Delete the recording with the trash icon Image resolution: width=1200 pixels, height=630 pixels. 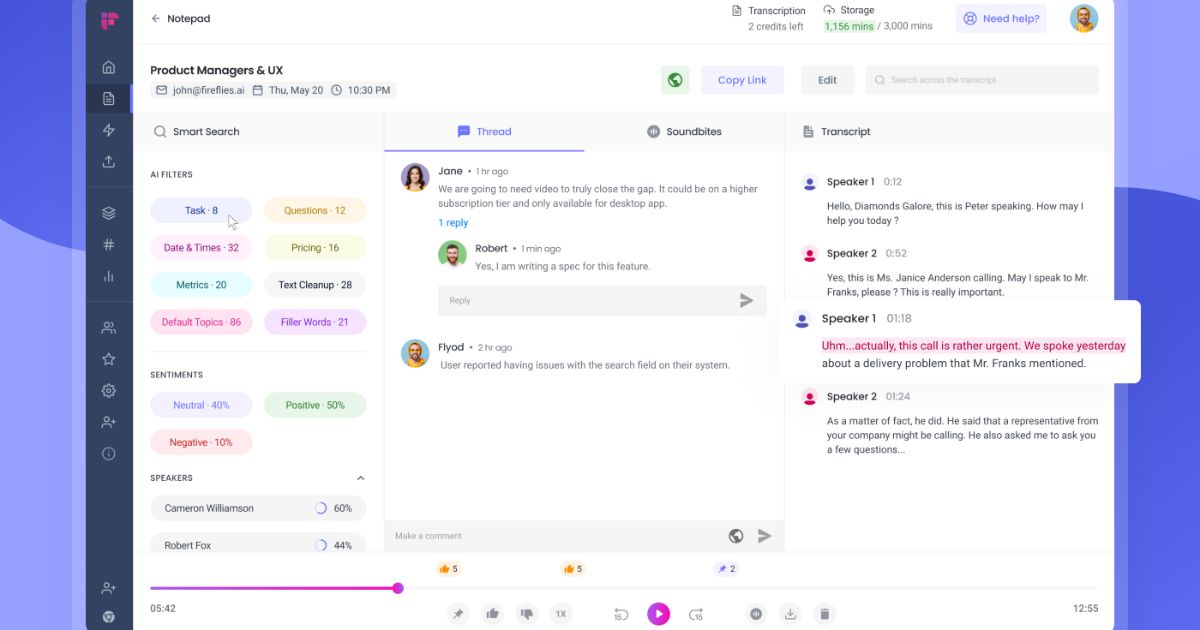point(824,614)
